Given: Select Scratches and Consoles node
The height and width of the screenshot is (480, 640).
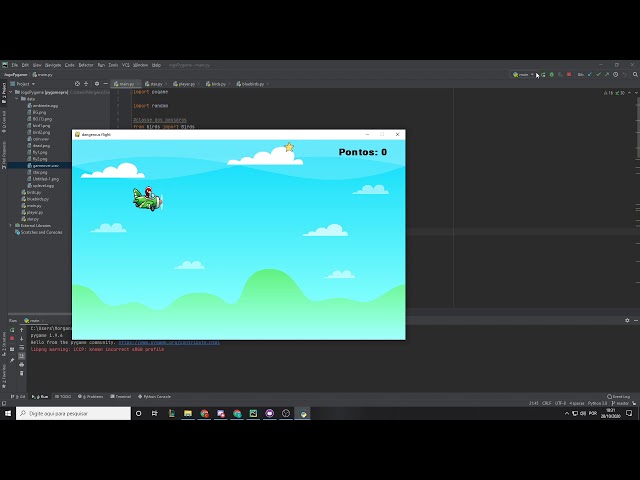Looking at the screenshot, I should point(39,232).
